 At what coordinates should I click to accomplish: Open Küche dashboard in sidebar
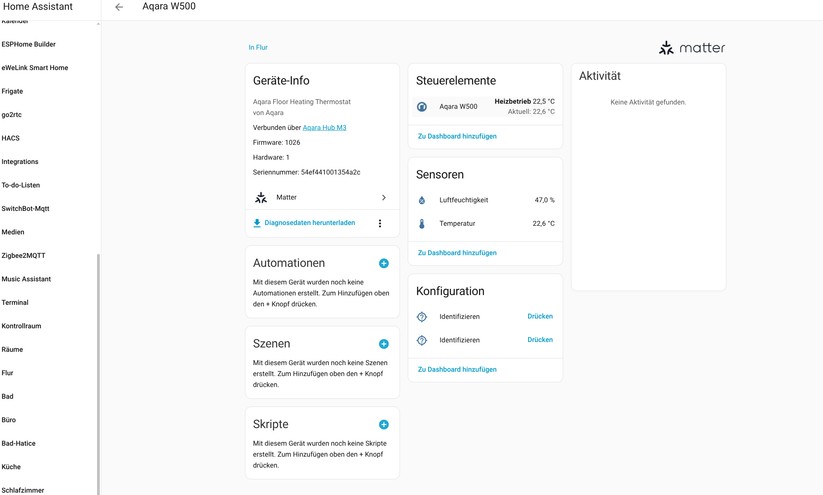(x=11, y=467)
